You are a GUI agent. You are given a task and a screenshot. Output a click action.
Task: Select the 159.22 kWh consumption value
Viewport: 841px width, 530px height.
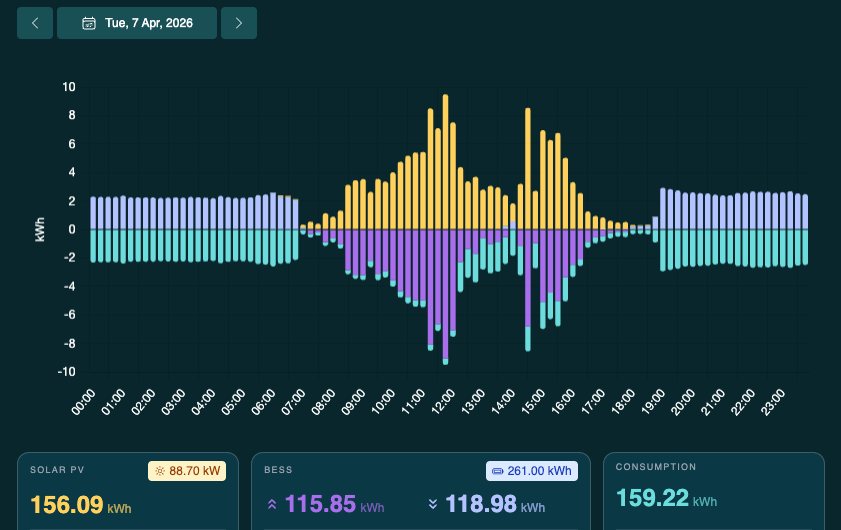pyautogui.click(x=666, y=498)
